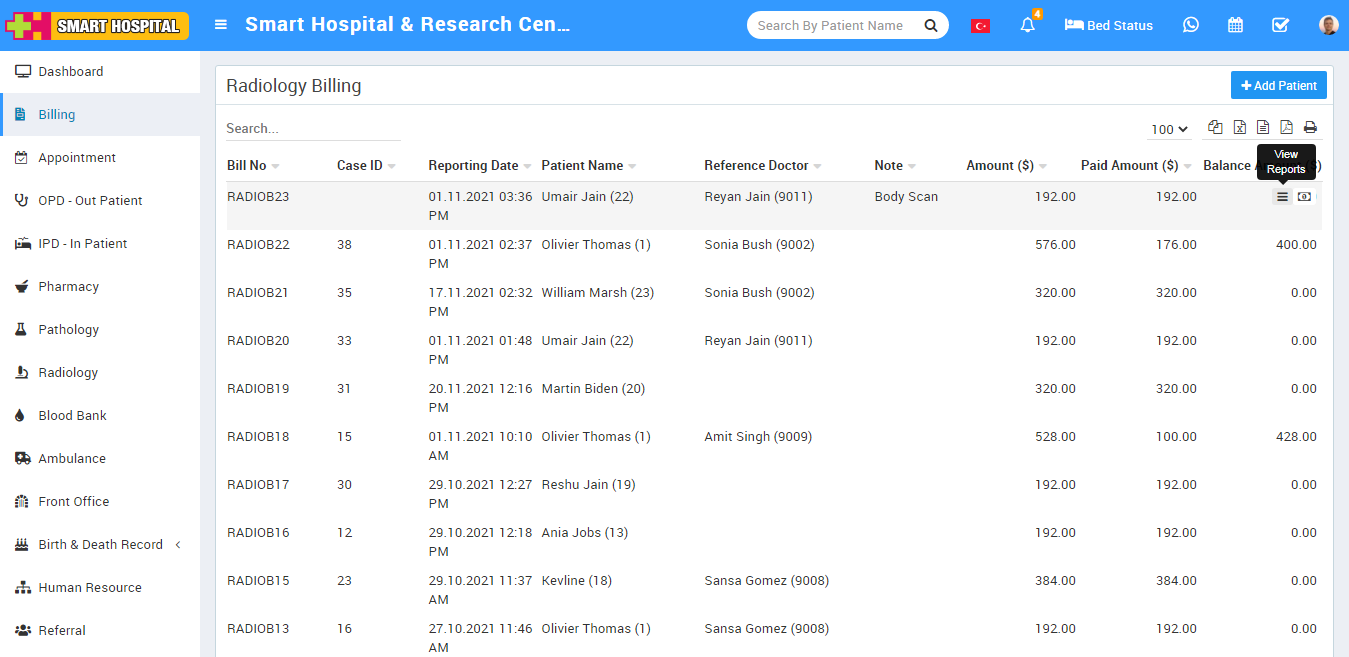This screenshot has height=657, width=1349.
Task: Click the Pharmacy mortar icon in sidebar
Action: tap(22, 287)
